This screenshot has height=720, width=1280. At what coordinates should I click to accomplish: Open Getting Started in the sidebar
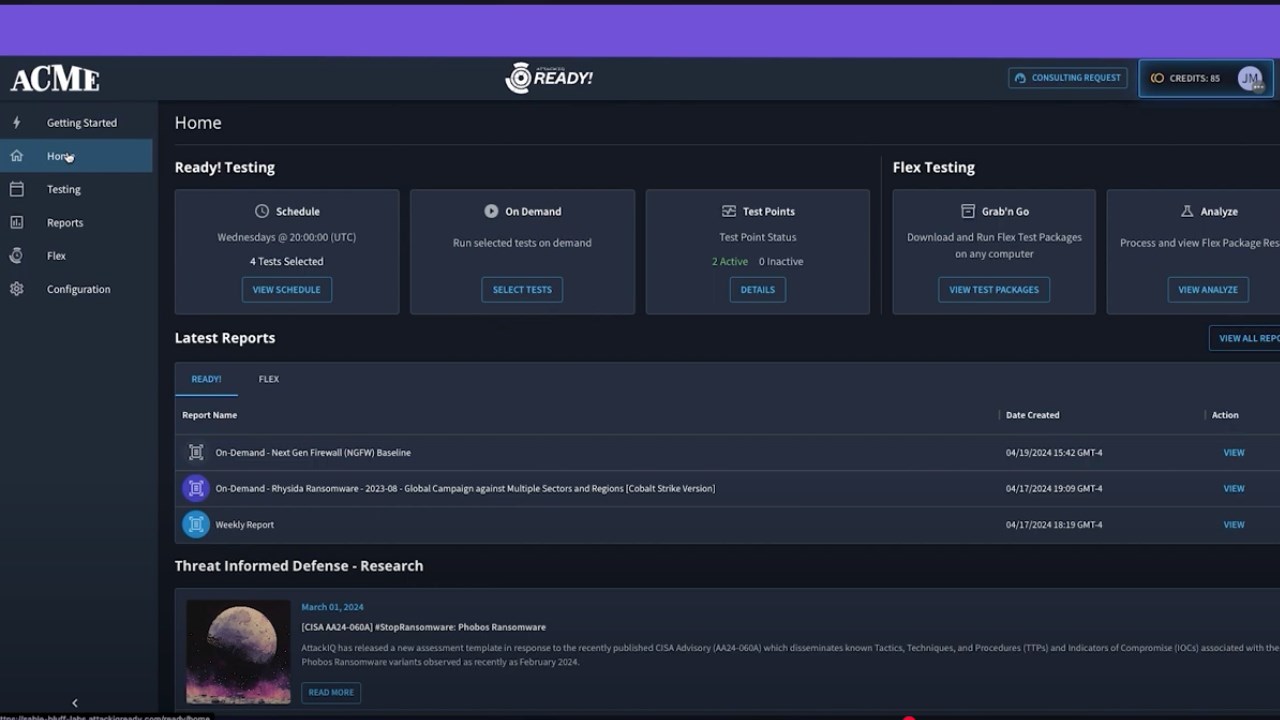pos(76,123)
